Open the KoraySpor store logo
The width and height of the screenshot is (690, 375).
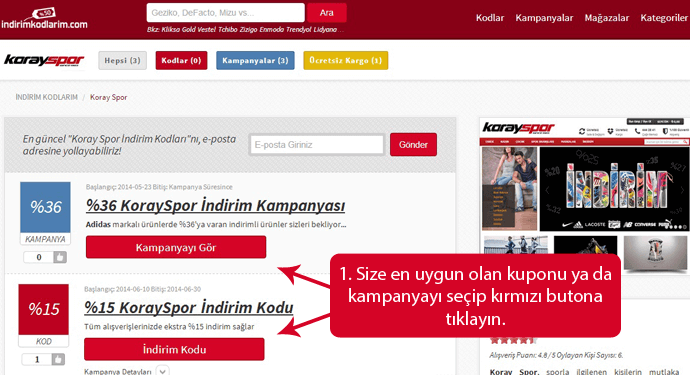44,60
